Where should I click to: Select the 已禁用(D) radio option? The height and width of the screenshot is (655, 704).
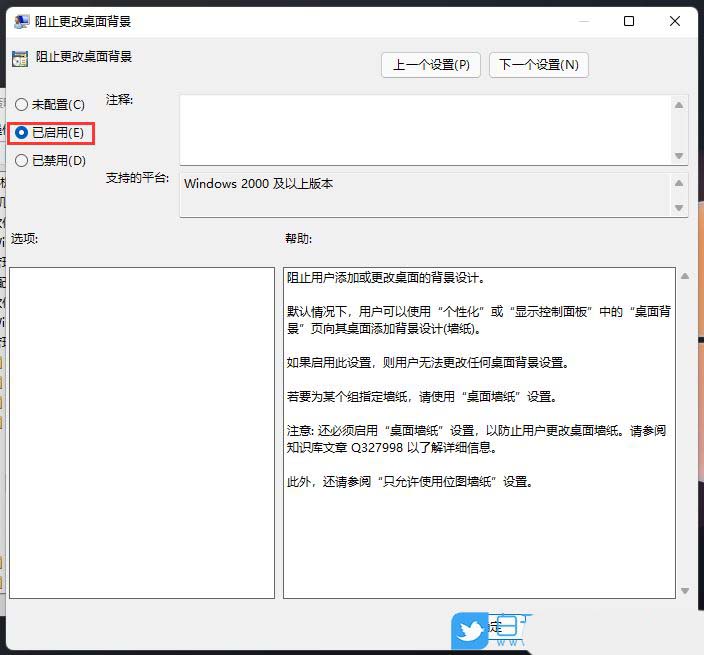click(x=22, y=160)
